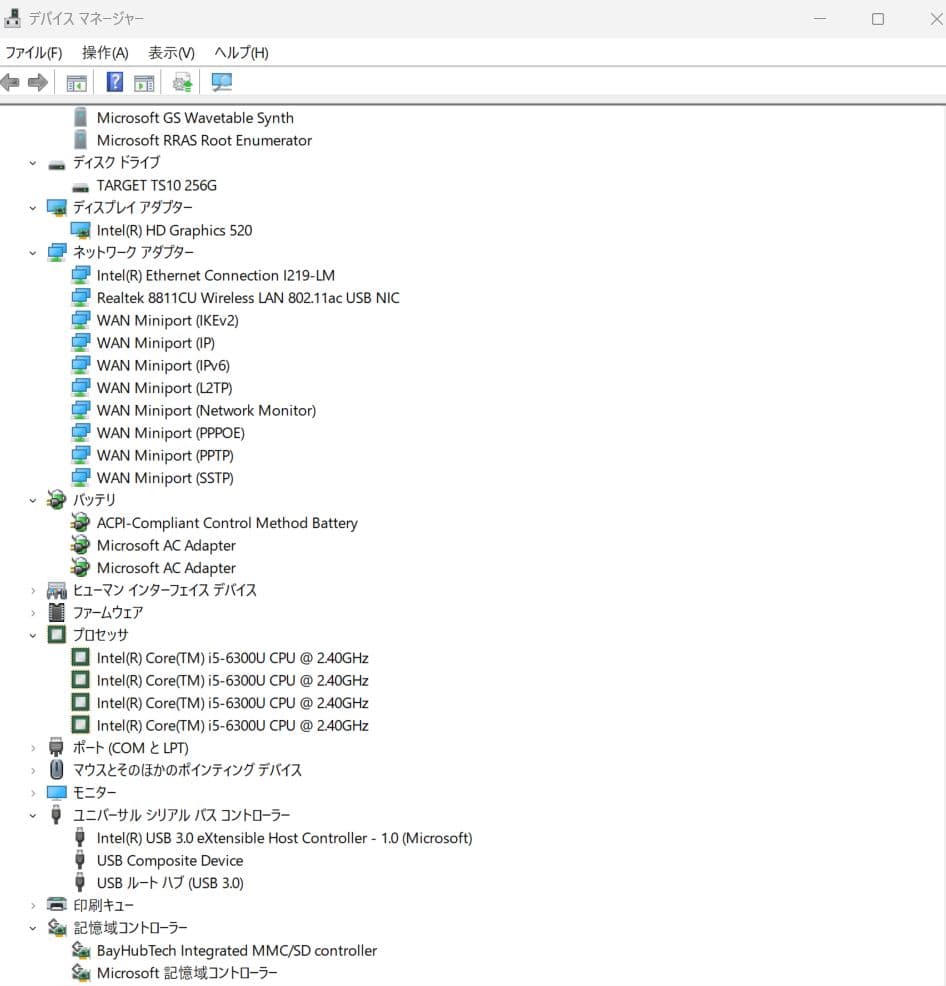
Task: Click the Properties toolbar icon
Action: tap(144, 81)
